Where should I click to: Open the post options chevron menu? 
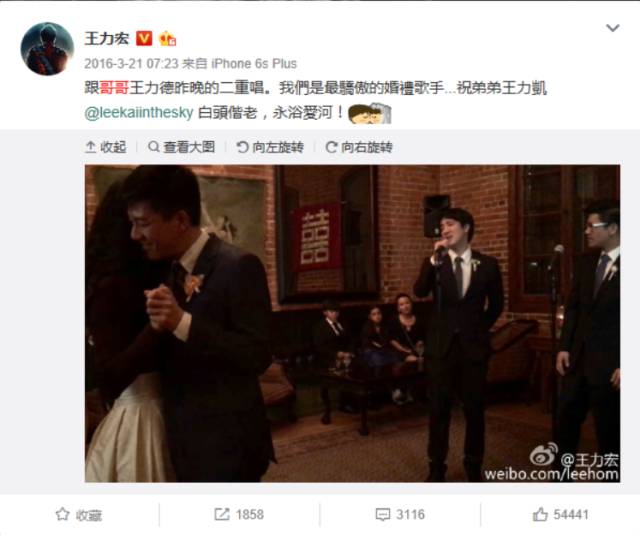tap(613, 28)
